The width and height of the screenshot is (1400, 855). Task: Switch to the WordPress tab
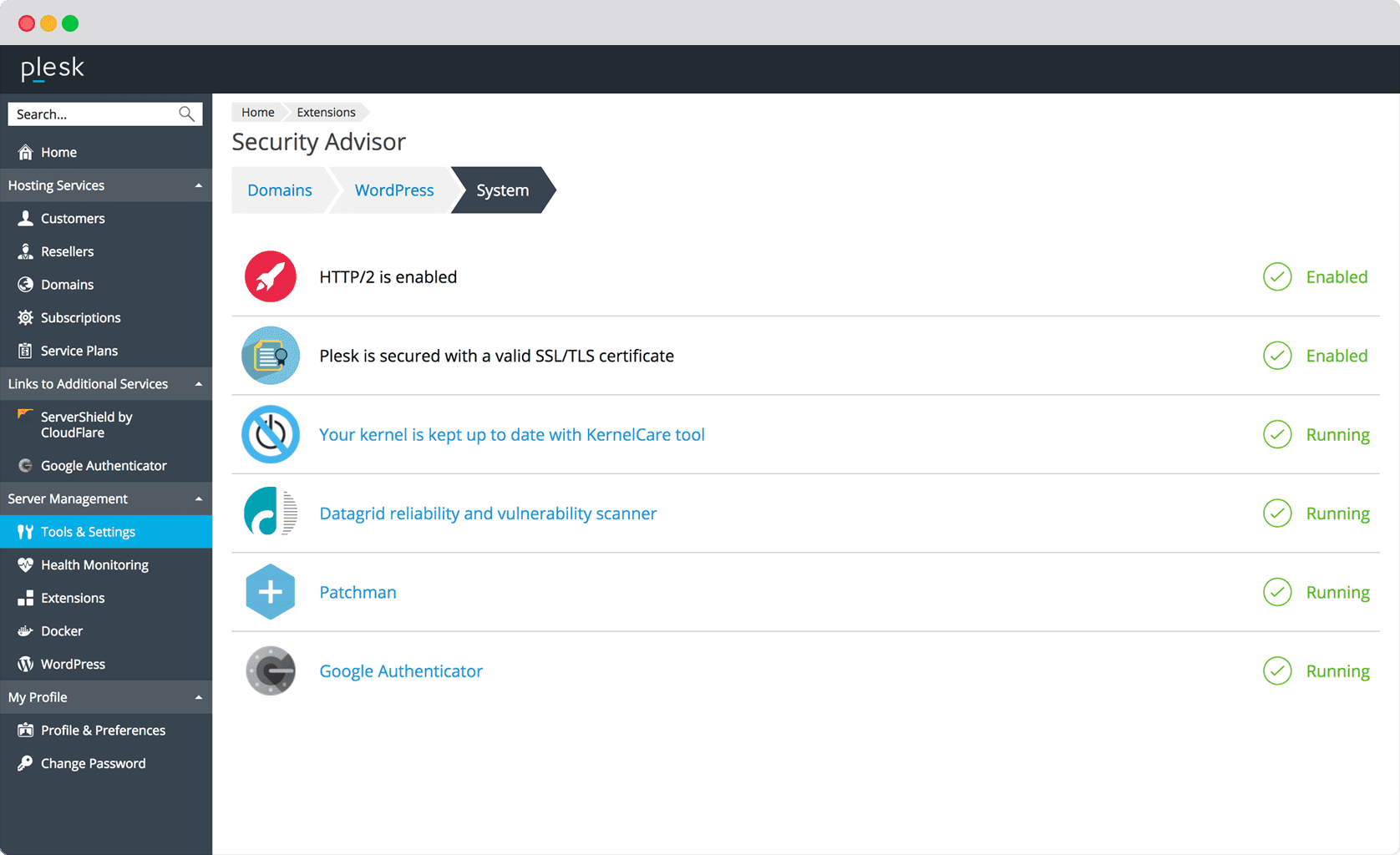pos(393,190)
